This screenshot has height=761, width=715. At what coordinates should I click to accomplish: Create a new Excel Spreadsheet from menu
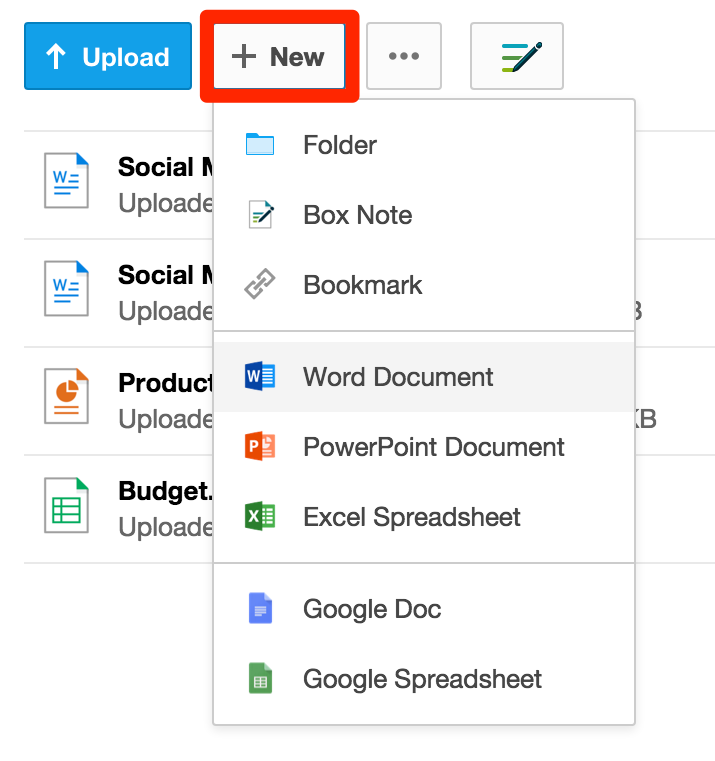click(411, 517)
